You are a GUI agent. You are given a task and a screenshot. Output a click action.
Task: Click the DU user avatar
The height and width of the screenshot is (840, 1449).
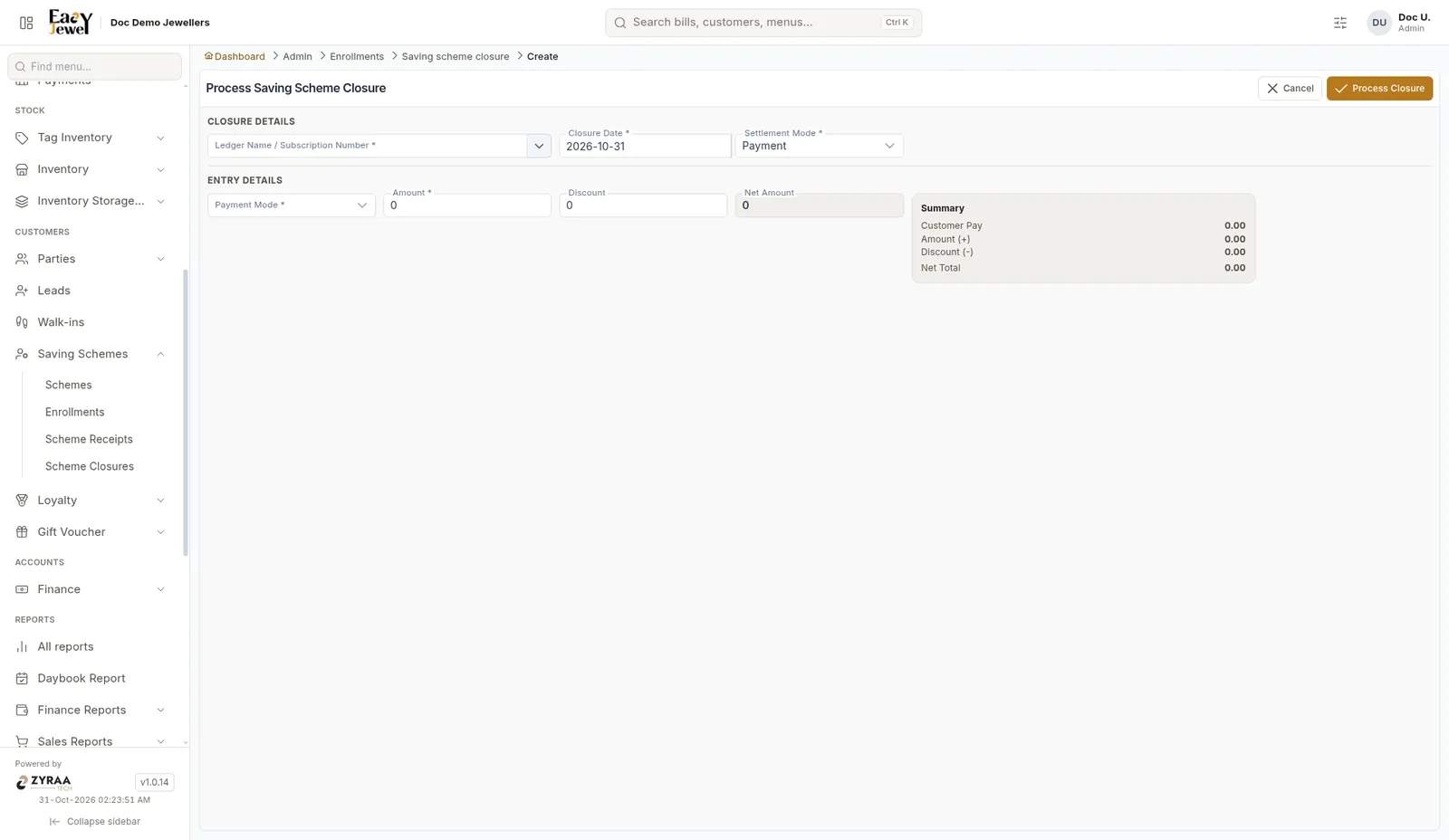click(x=1379, y=23)
